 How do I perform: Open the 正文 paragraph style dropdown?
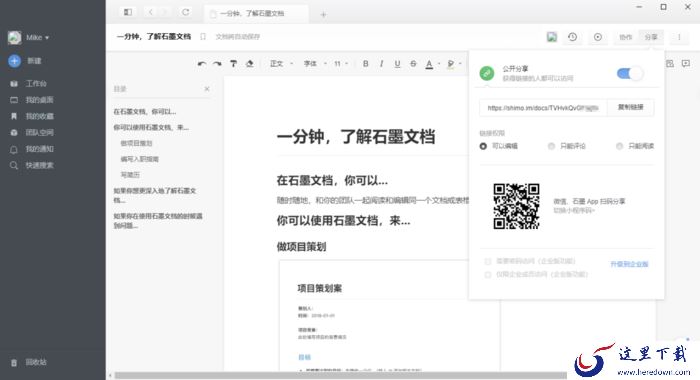click(281, 64)
